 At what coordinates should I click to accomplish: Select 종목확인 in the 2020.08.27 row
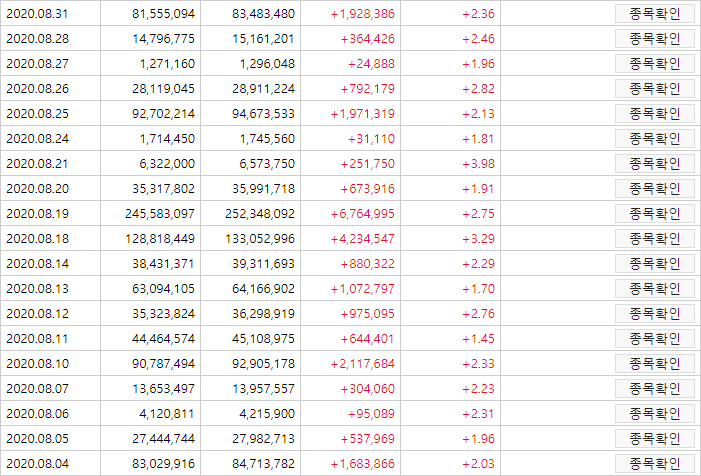(x=655, y=64)
